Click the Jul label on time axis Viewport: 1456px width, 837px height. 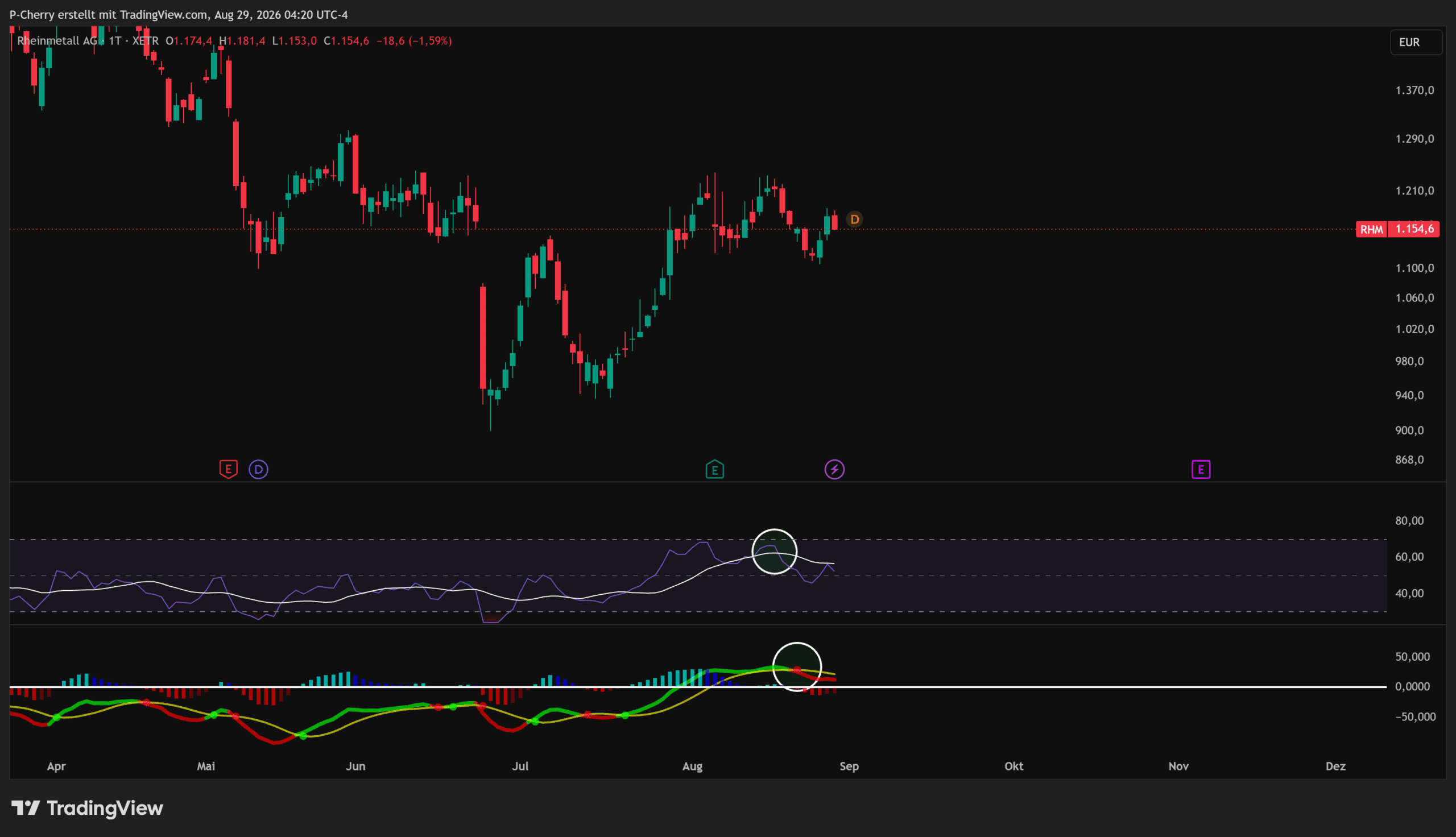point(520,766)
